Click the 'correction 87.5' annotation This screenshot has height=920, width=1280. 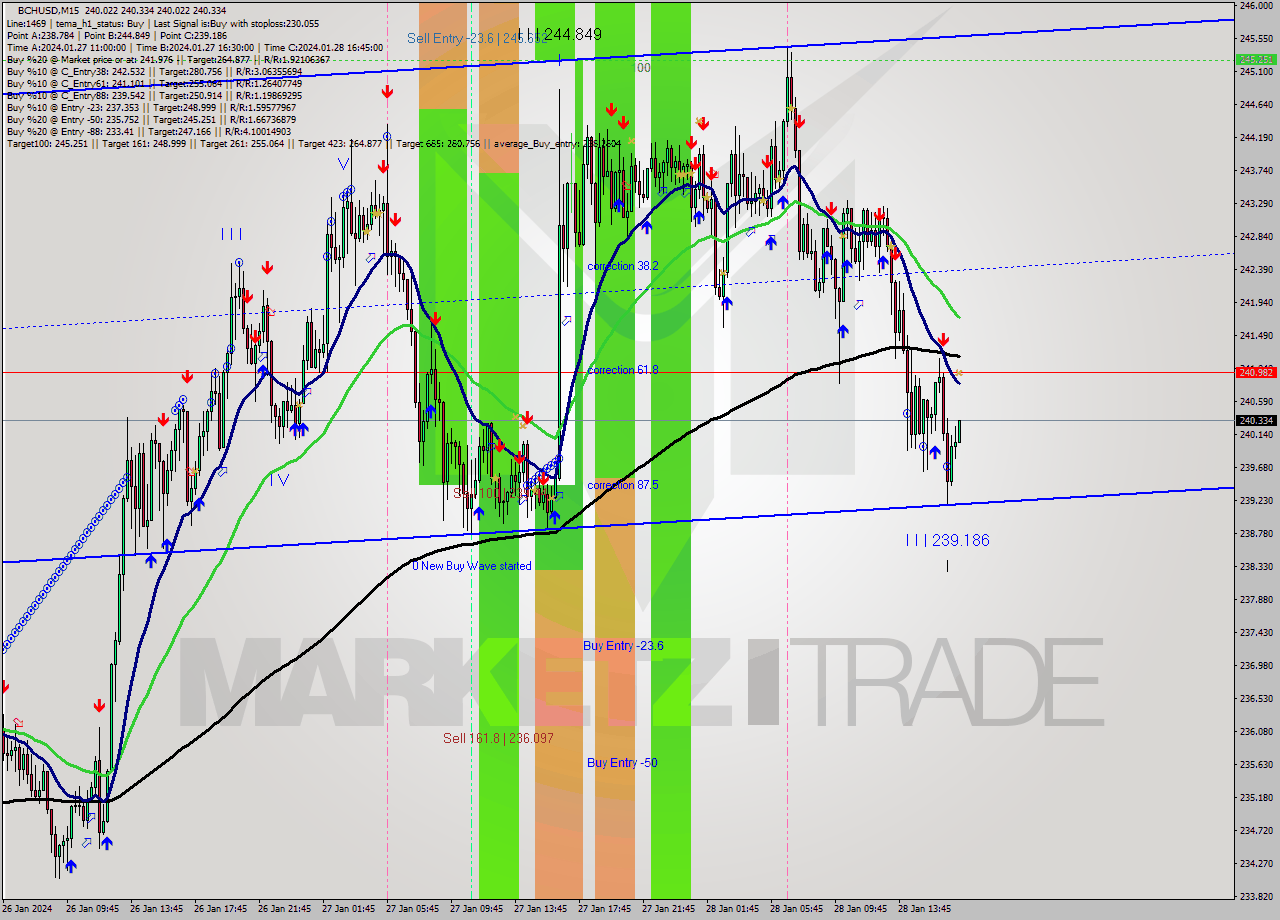(623, 485)
